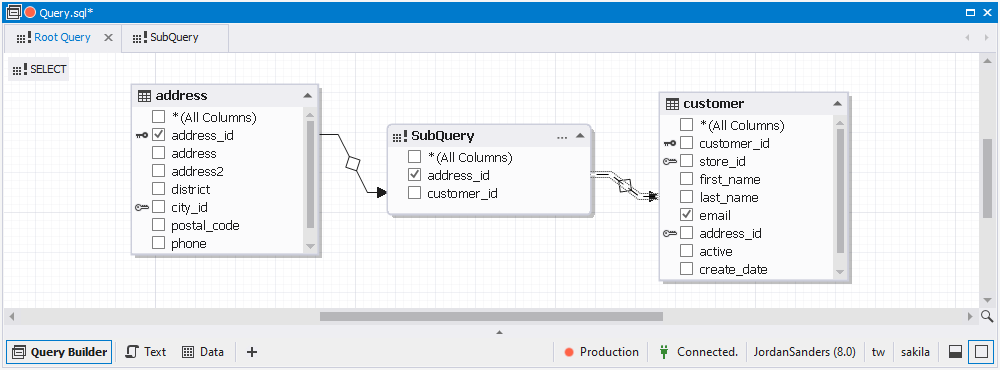The height and width of the screenshot is (370, 1000).
Task: Uncheck the email column checkbox
Action: pyautogui.click(x=686, y=215)
